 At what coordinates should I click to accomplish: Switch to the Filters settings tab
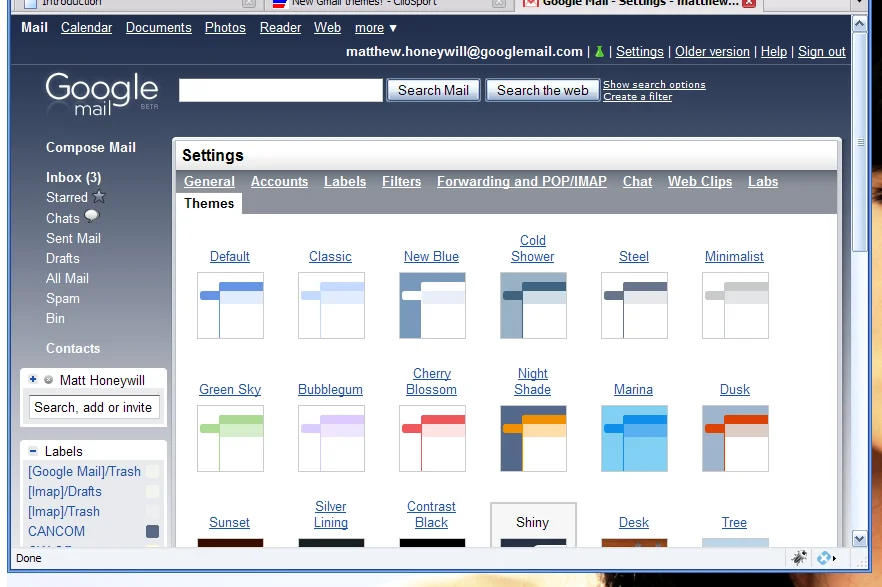click(x=402, y=182)
